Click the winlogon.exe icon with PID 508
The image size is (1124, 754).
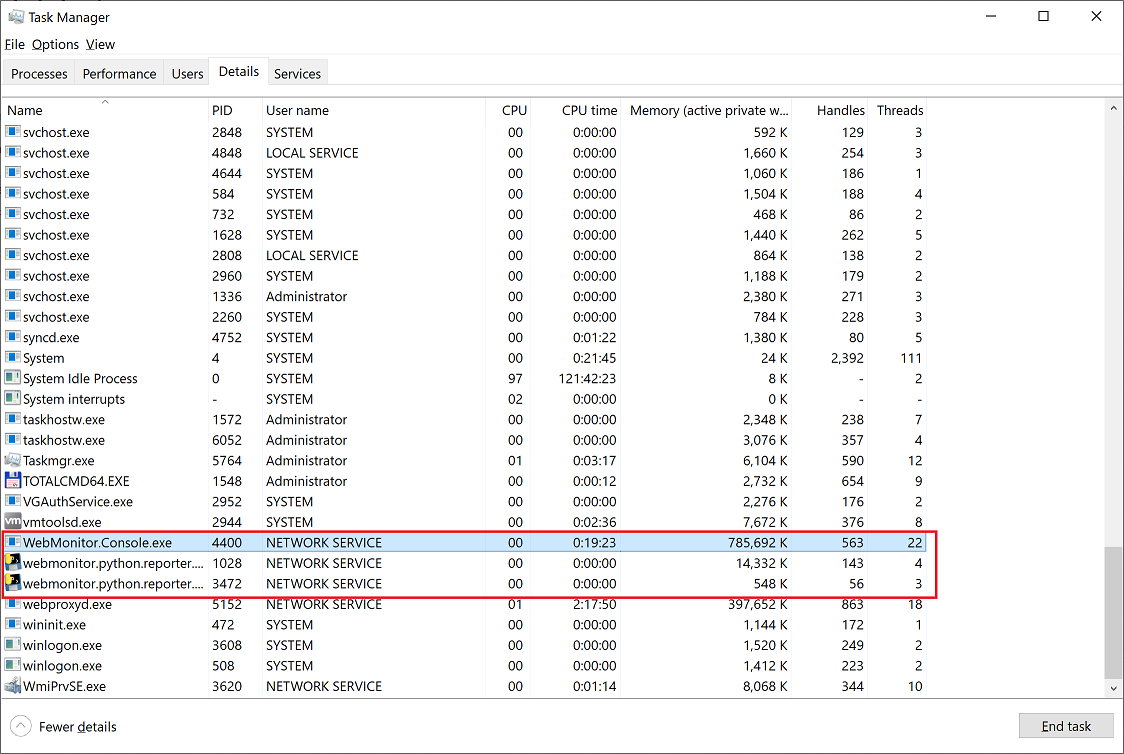[12, 665]
